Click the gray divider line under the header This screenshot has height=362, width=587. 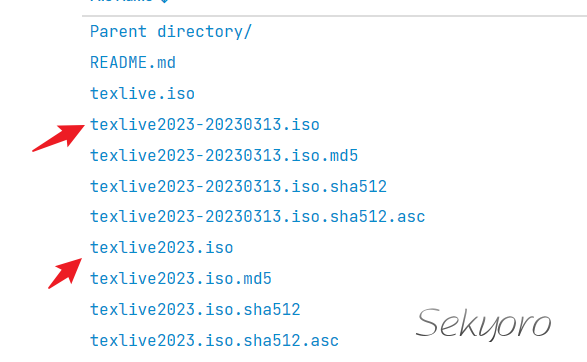pos(334,16)
